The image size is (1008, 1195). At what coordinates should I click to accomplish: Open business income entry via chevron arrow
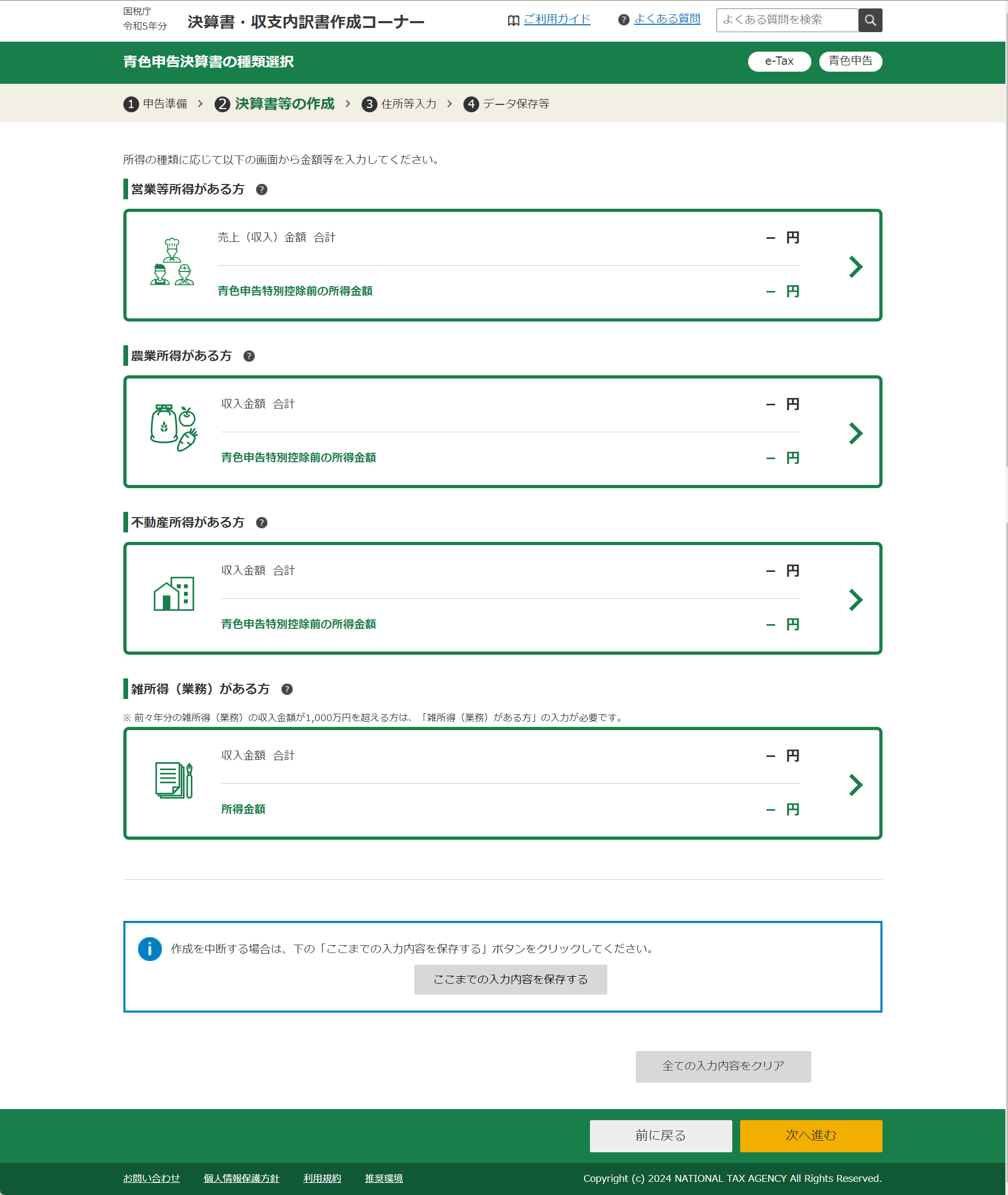[x=855, y=267]
